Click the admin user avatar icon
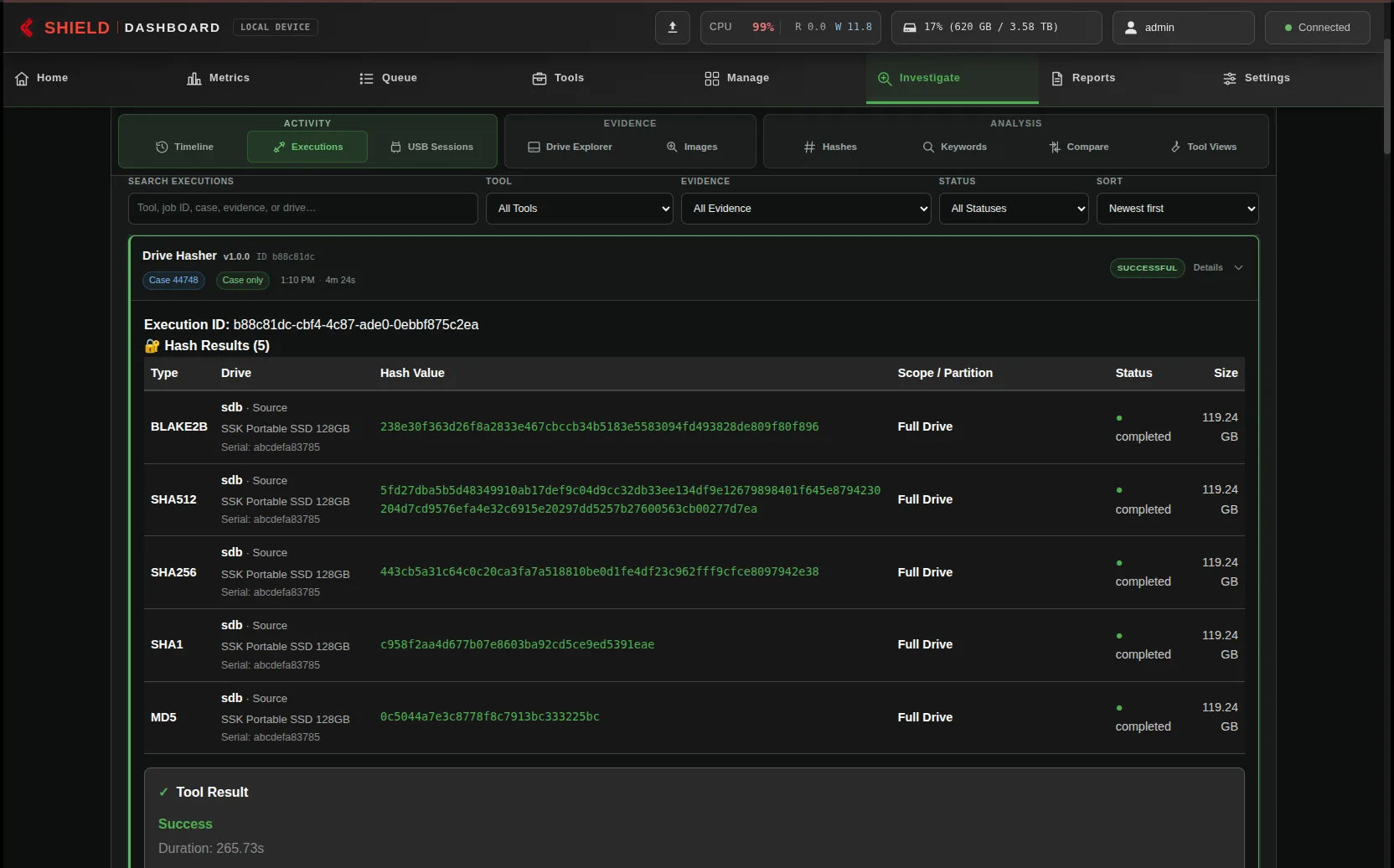The width and height of the screenshot is (1394, 868). coord(1131,28)
